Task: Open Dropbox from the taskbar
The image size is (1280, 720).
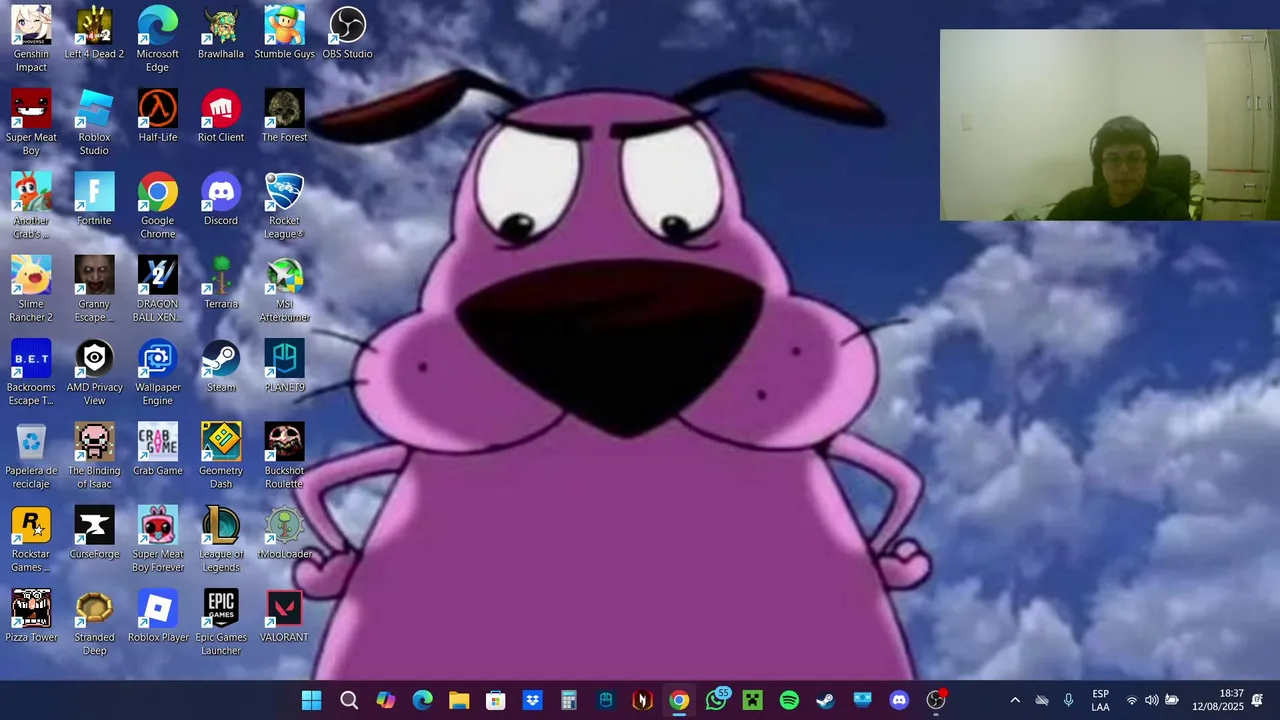Action: [533, 700]
